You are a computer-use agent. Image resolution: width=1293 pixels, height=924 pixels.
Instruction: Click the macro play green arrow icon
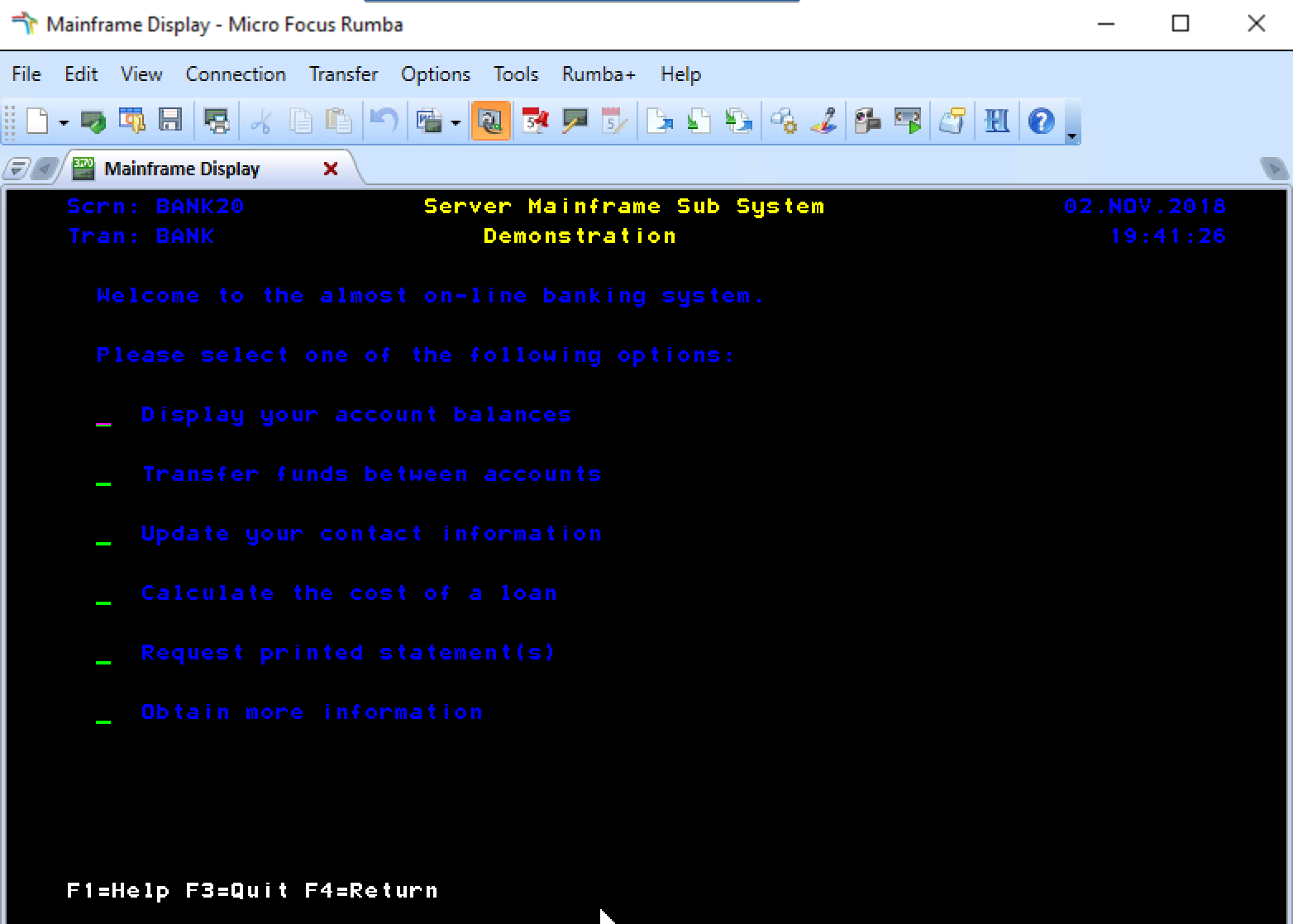[x=908, y=122]
